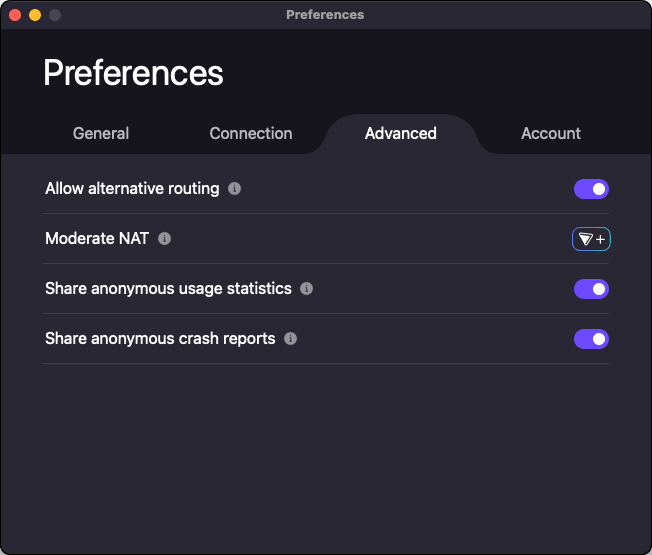Turn off Share anonymous usage statistics switch
The width and height of the screenshot is (652, 555).
coord(591,289)
